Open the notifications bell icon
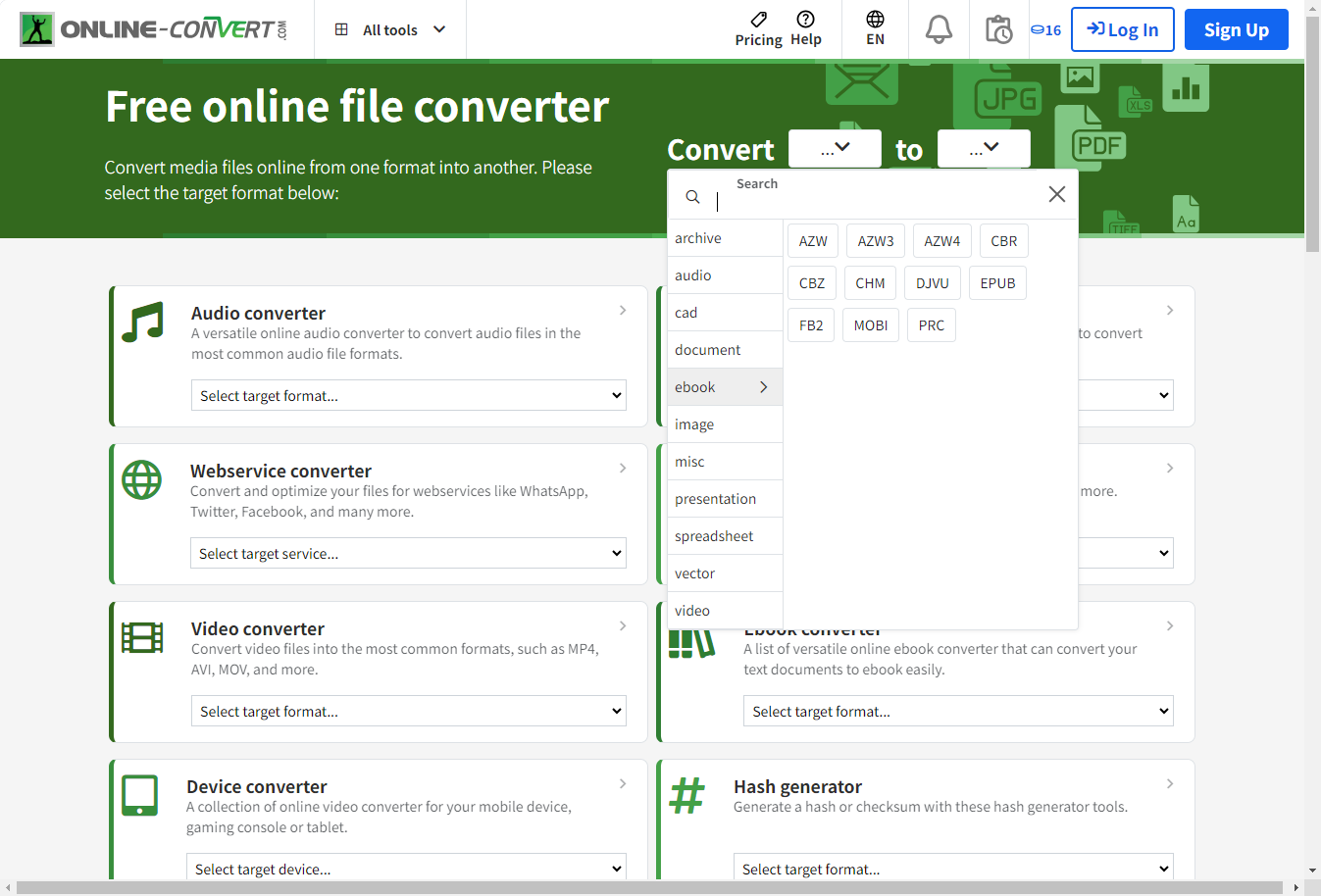Screen dimensions: 1321x896 pyautogui.click(x=939, y=29)
